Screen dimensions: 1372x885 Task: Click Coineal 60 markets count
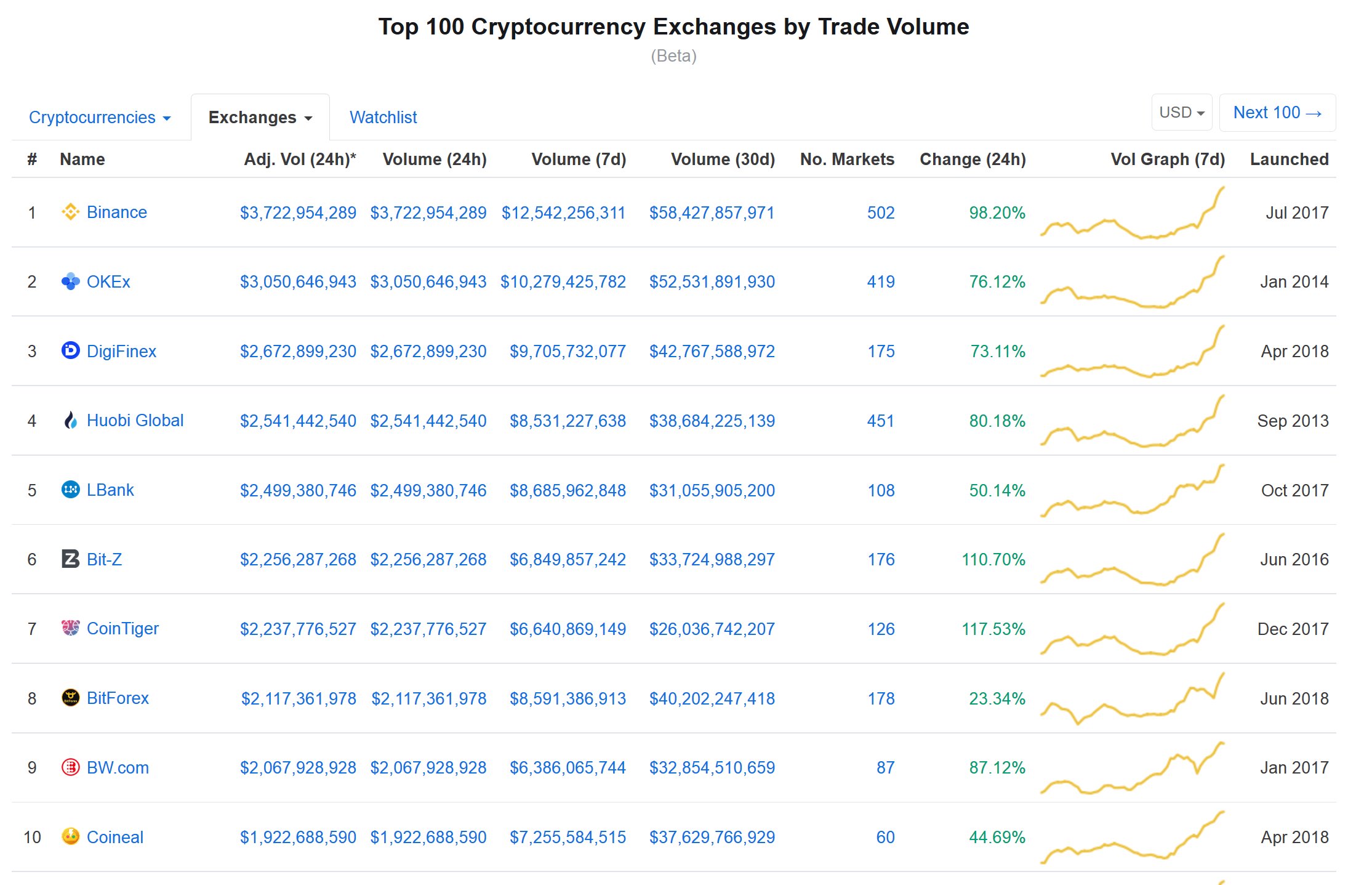(886, 837)
